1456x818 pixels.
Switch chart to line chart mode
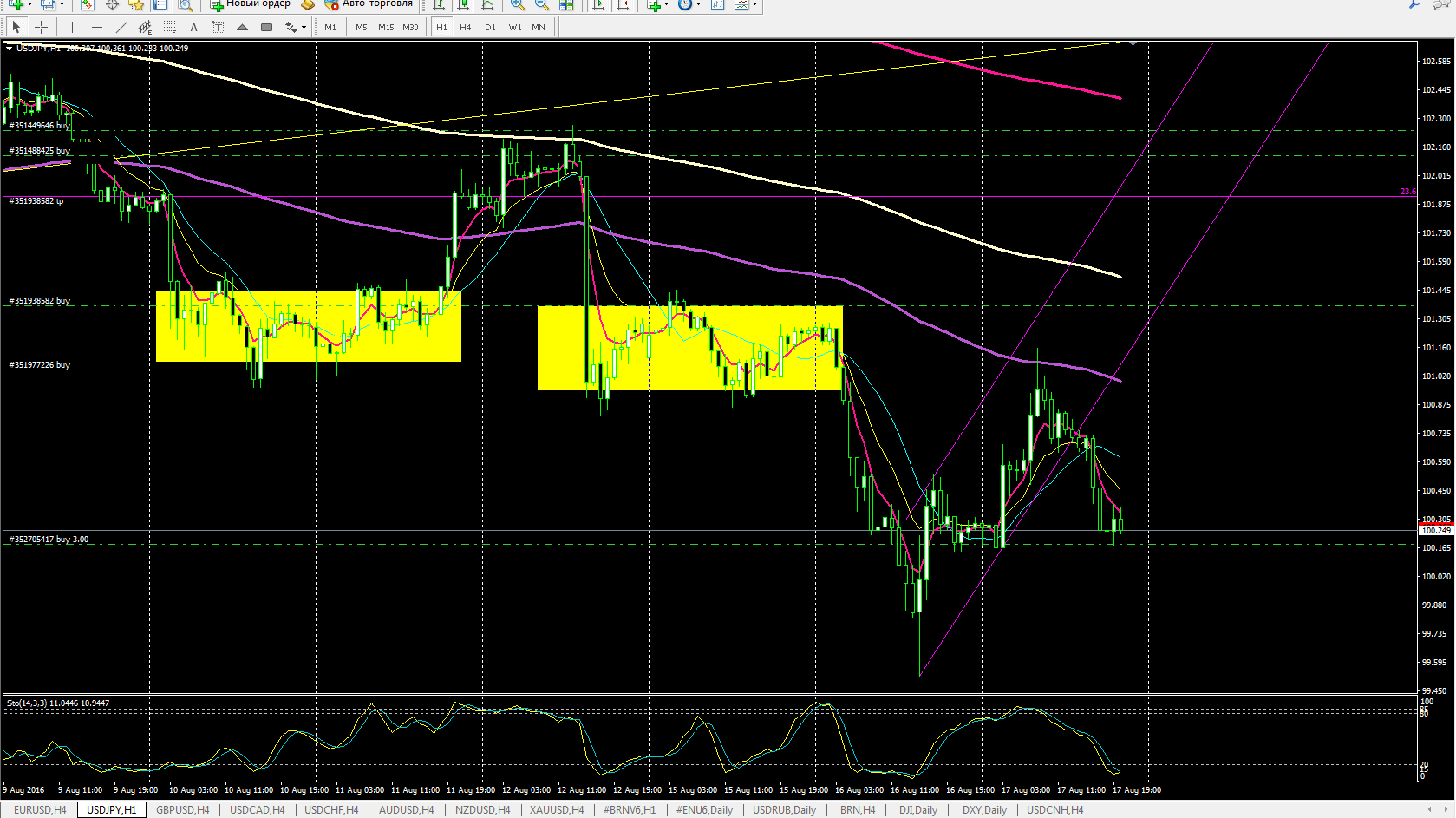pos(488,4)
